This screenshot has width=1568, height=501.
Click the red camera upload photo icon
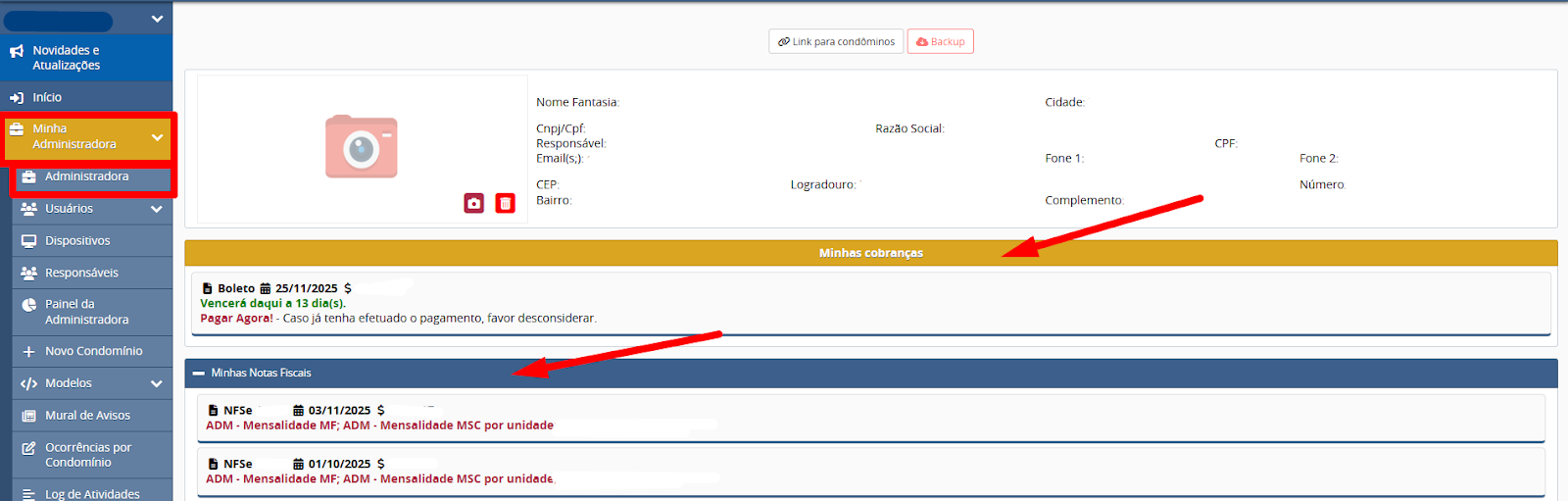(x=474, y=203)
